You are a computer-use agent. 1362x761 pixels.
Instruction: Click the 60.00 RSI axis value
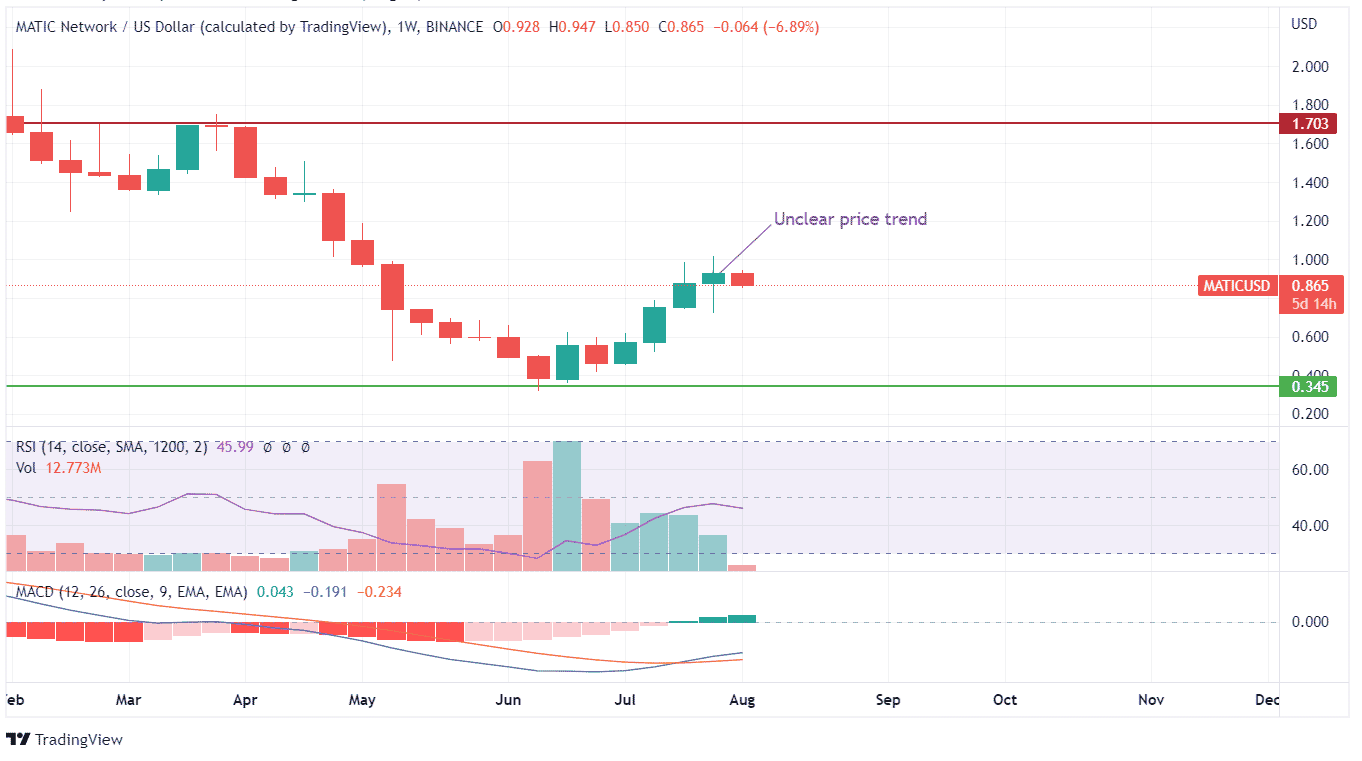click(1309, 470)
